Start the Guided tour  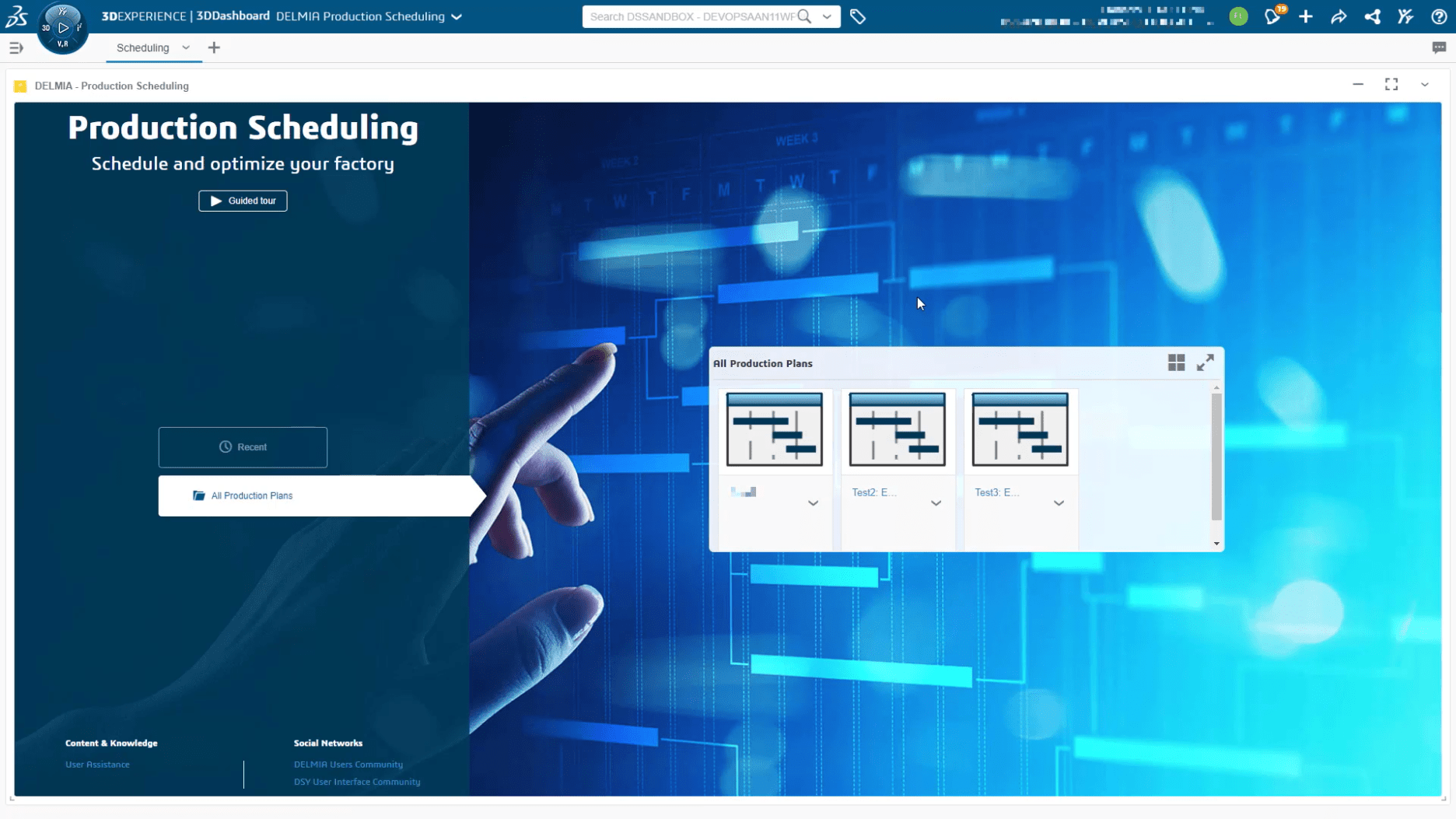pyautogui.click(x=243, y=201)
